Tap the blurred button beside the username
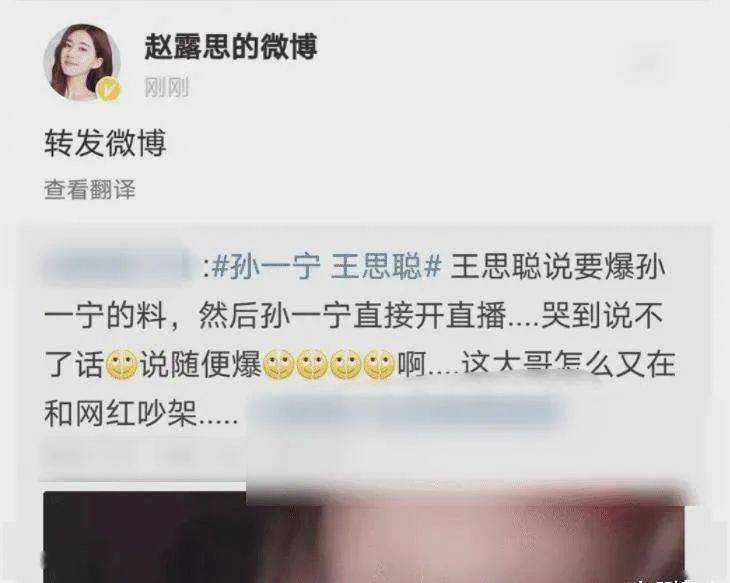Viewport: 730px width, 583px height. pos(646,63)
